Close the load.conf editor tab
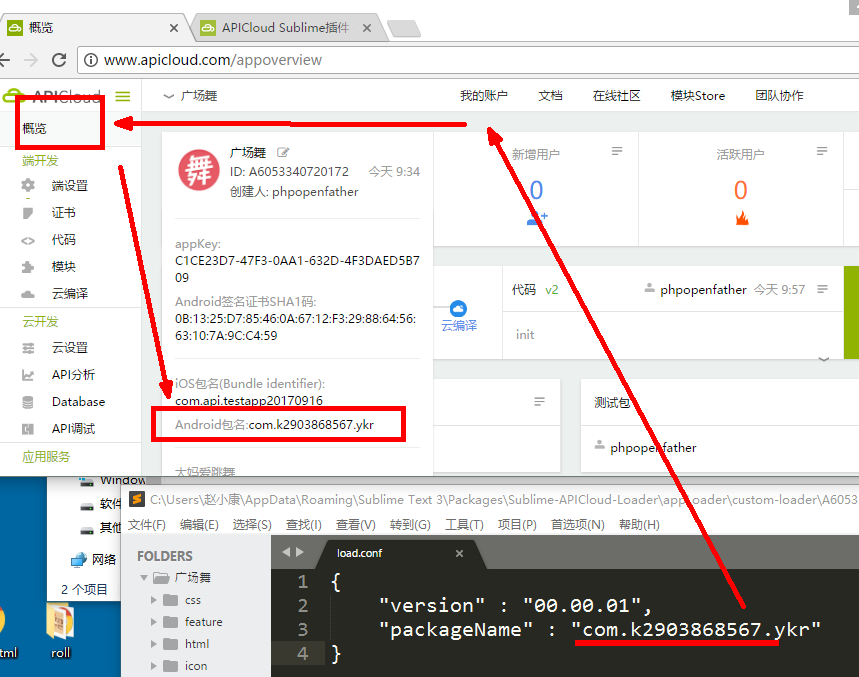The image size is (859, 677). point(460,553)
